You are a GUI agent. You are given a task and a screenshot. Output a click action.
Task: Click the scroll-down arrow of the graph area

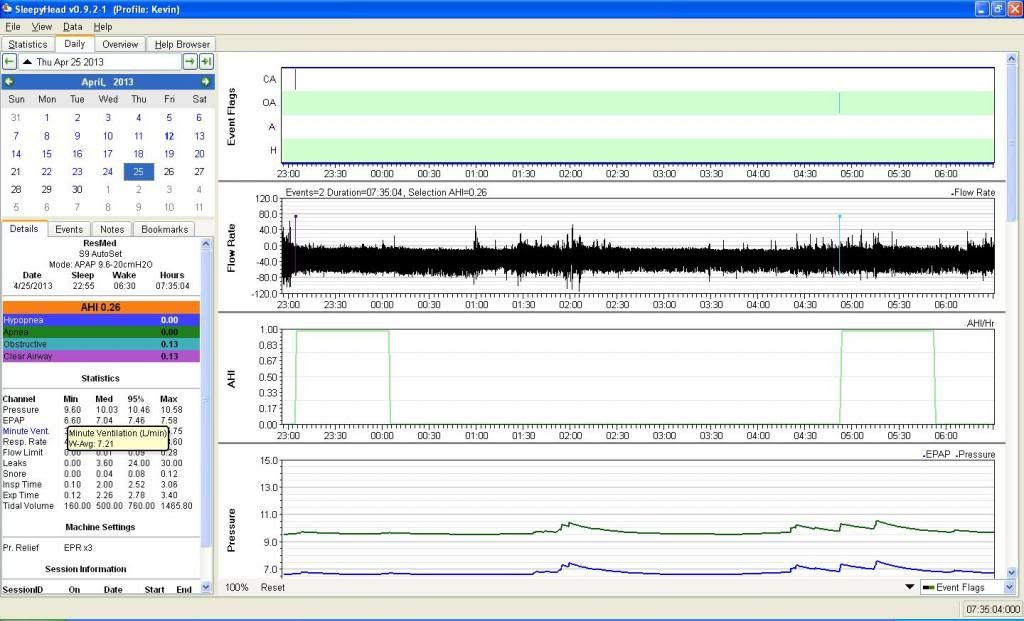pyautogui.click(x=1012, y=573)
